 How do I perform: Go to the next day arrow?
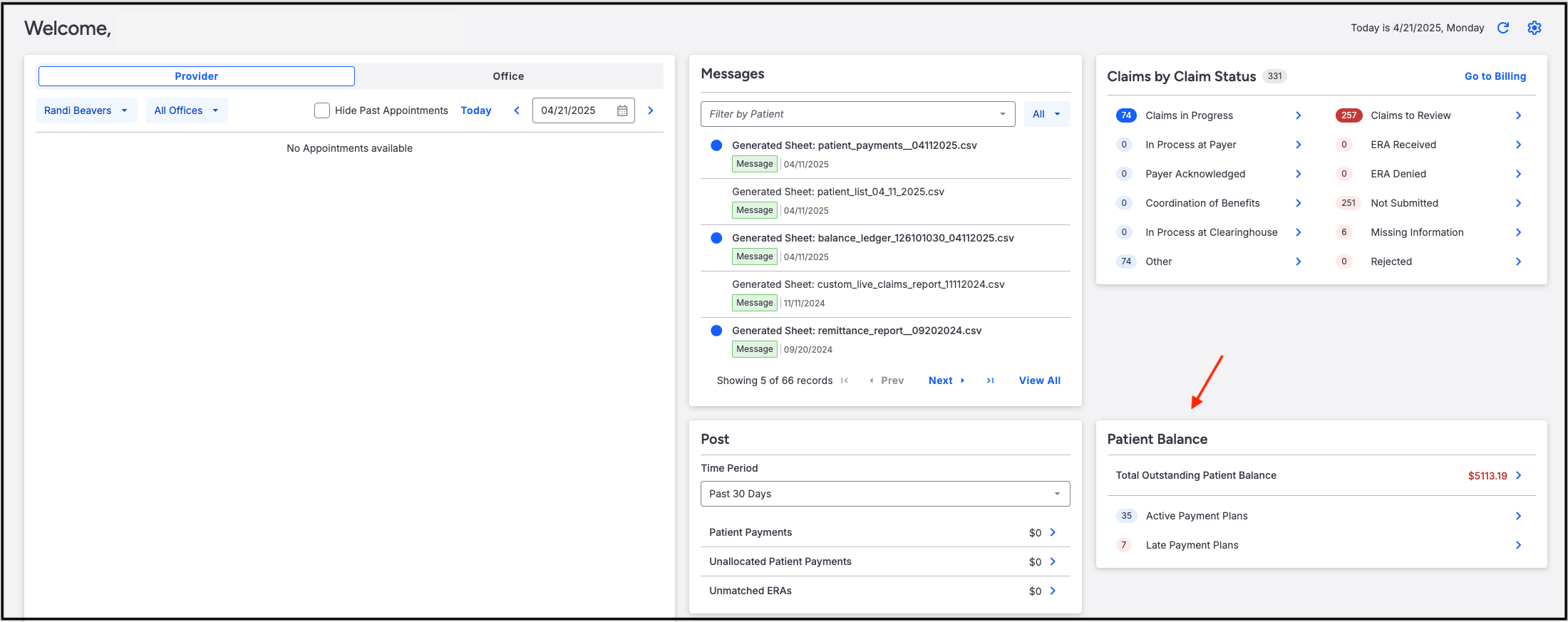click(651, 110)
